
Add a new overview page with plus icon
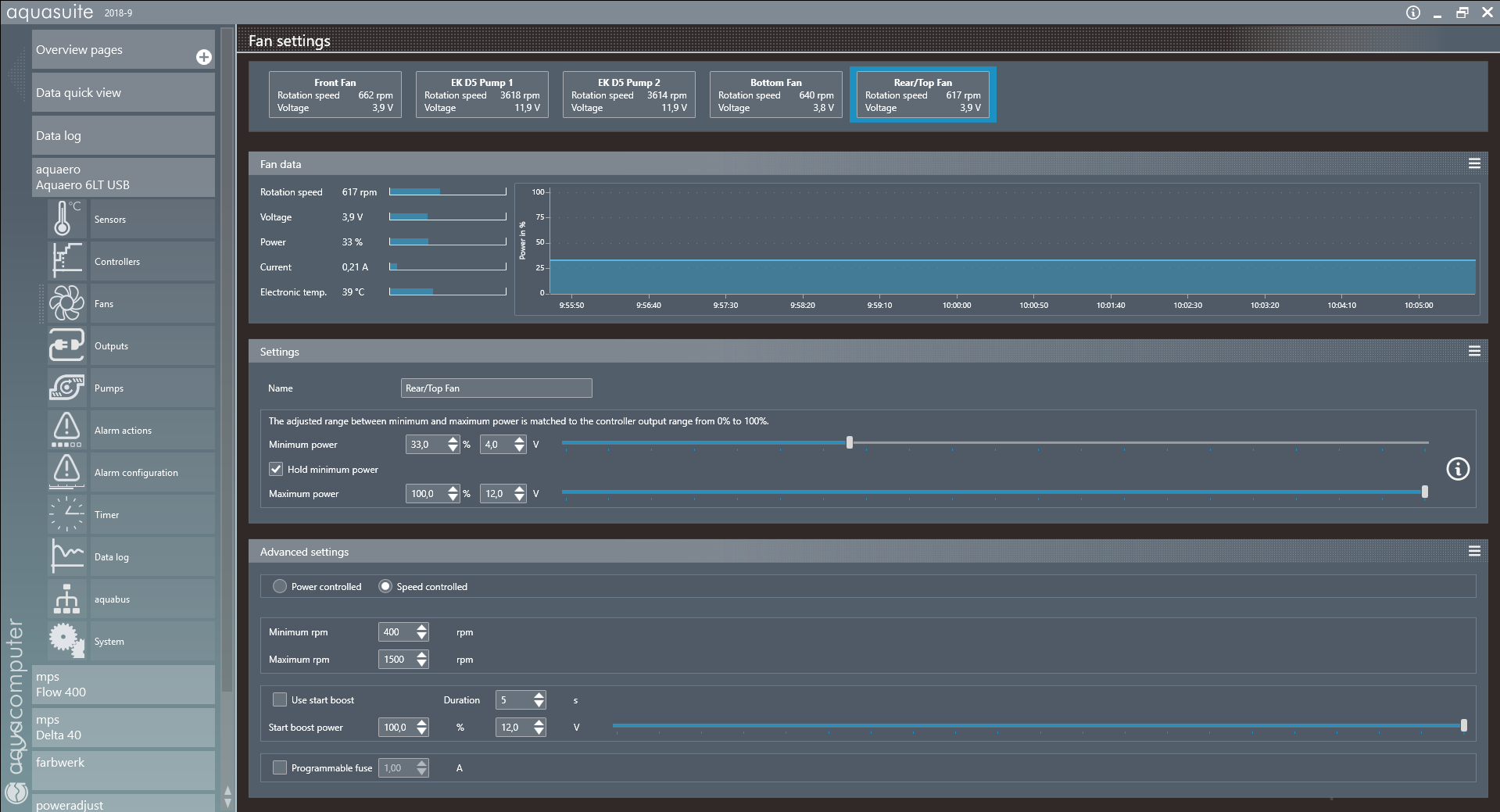tap(203, 57)
